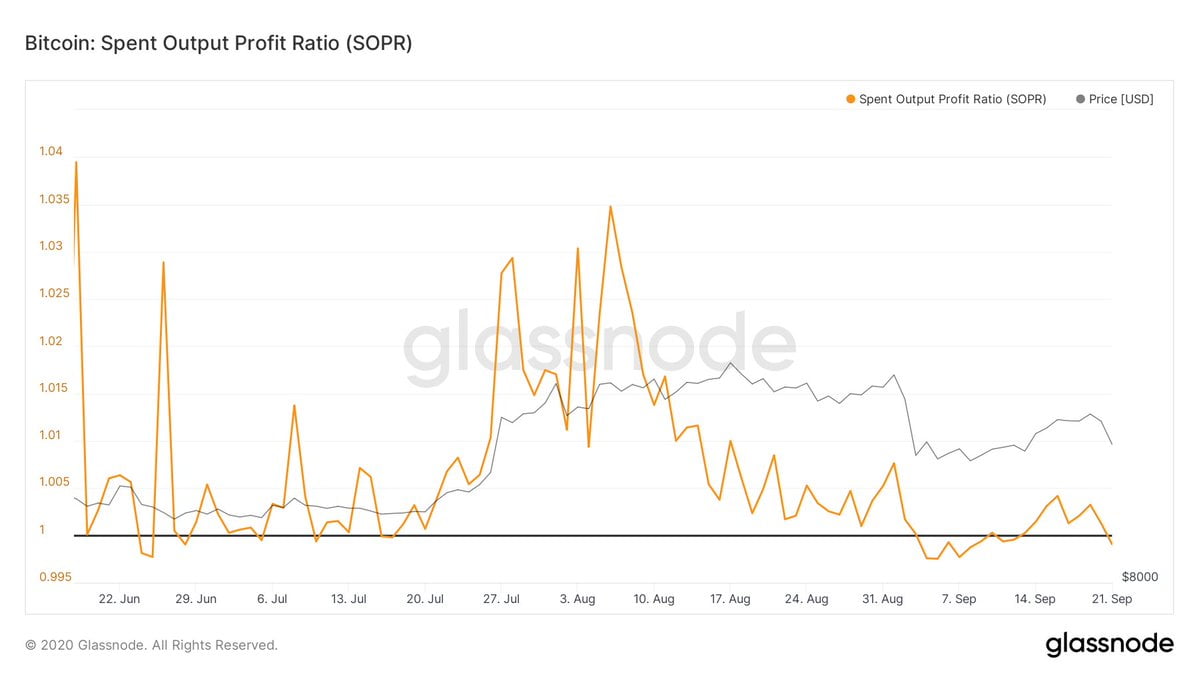
Task: Click the gray Price legend dot
Action: (1080, 99)
